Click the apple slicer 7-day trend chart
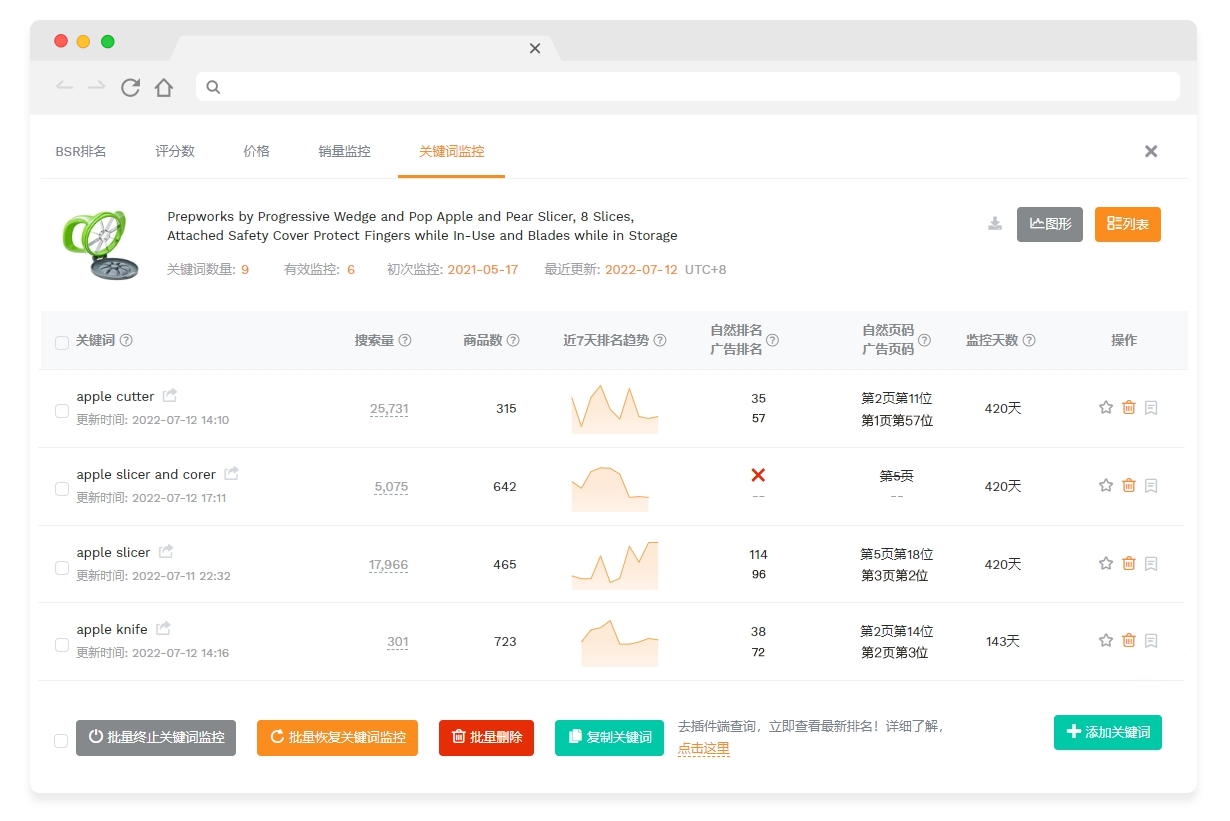Image resolution: width=1230 pixels, height=821 pixels. tap(614, 565)
